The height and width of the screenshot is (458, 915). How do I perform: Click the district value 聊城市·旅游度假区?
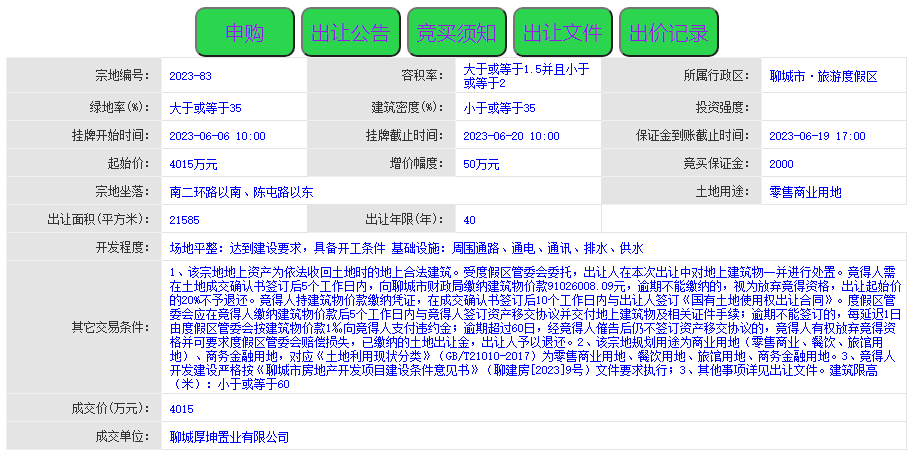tap(822, 76)
